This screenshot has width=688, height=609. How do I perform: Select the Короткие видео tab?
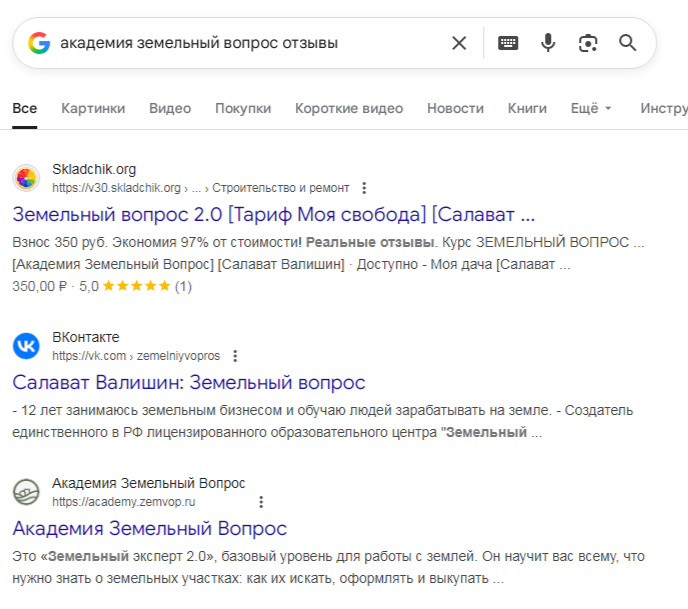click(349, 108)
